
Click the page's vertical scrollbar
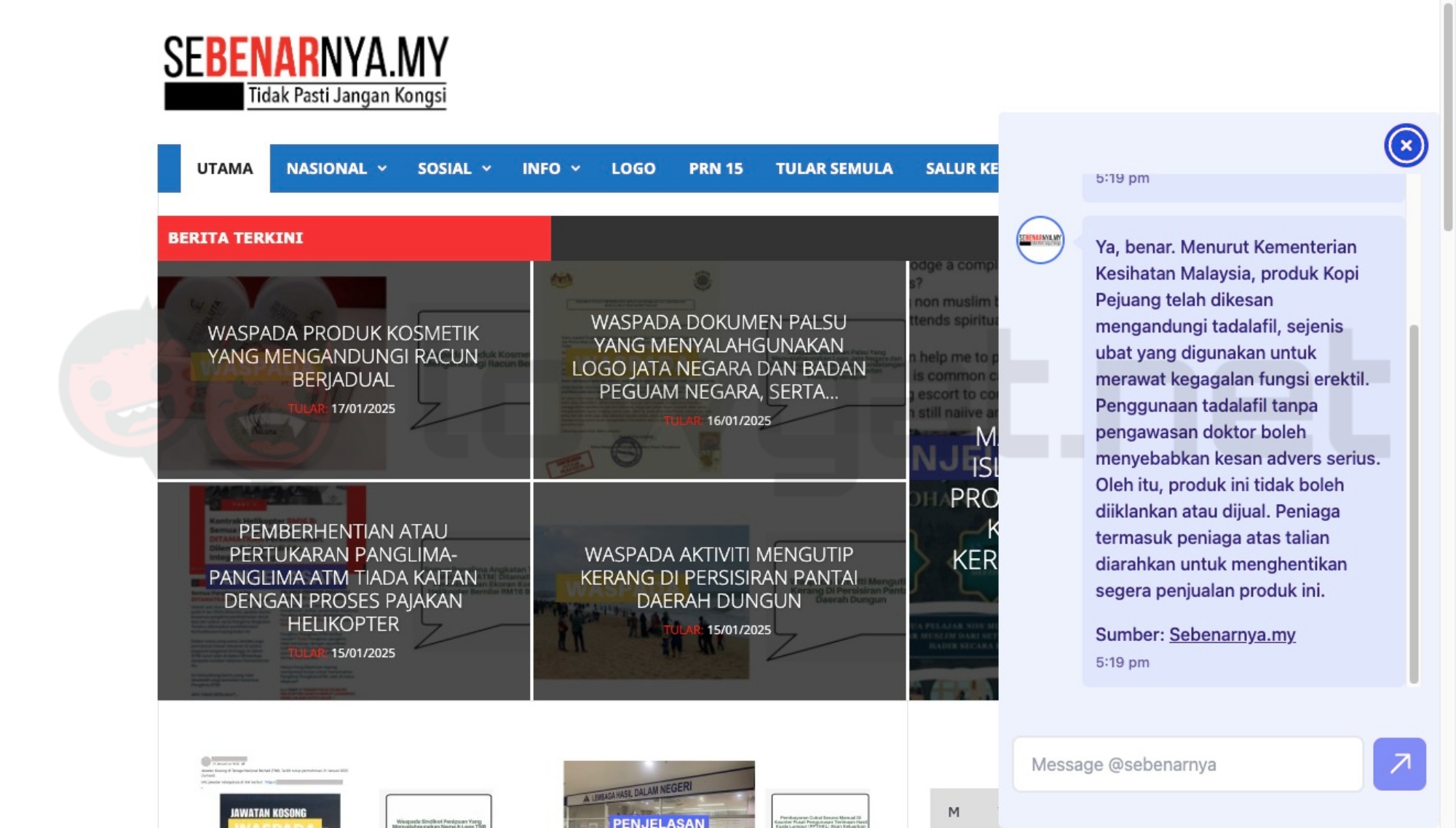(x=1448, y=116)
